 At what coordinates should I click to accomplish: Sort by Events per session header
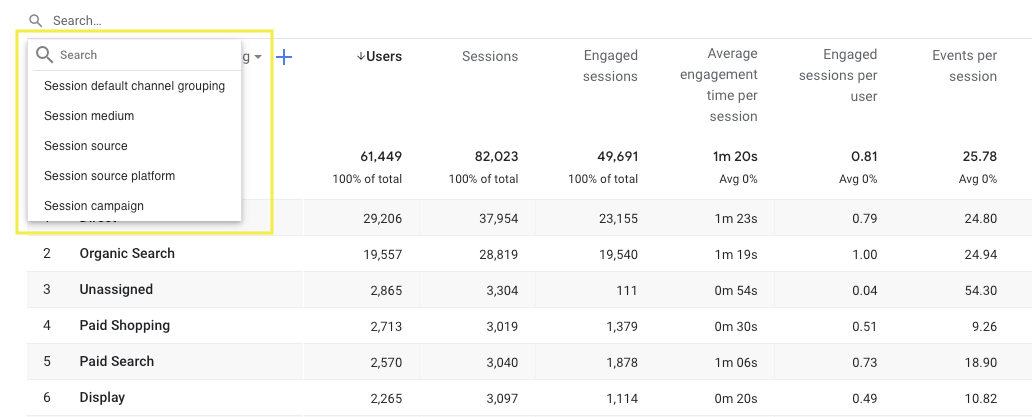[964, 66]
